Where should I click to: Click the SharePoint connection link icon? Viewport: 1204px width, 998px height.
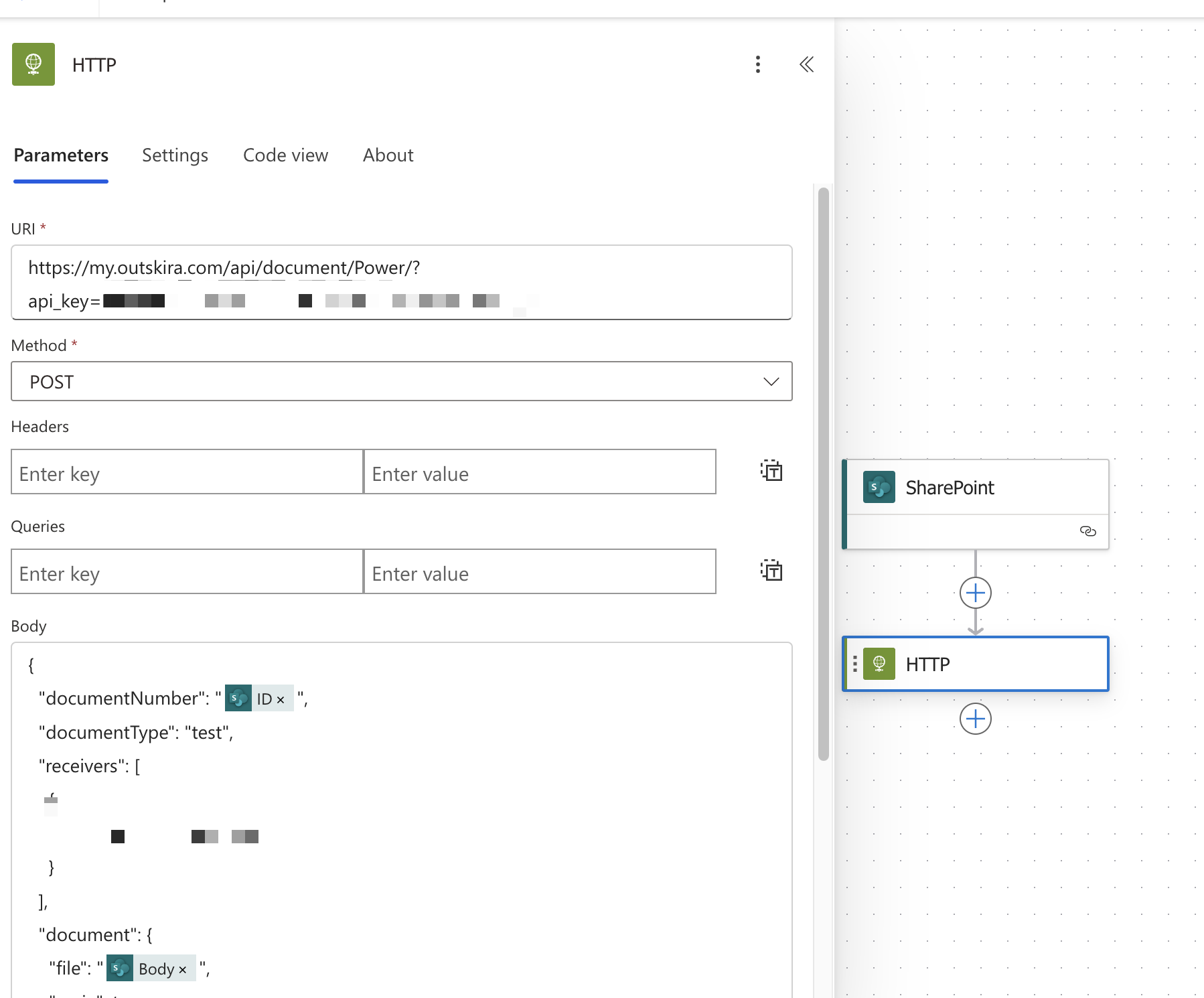(x=1087, y=531)
